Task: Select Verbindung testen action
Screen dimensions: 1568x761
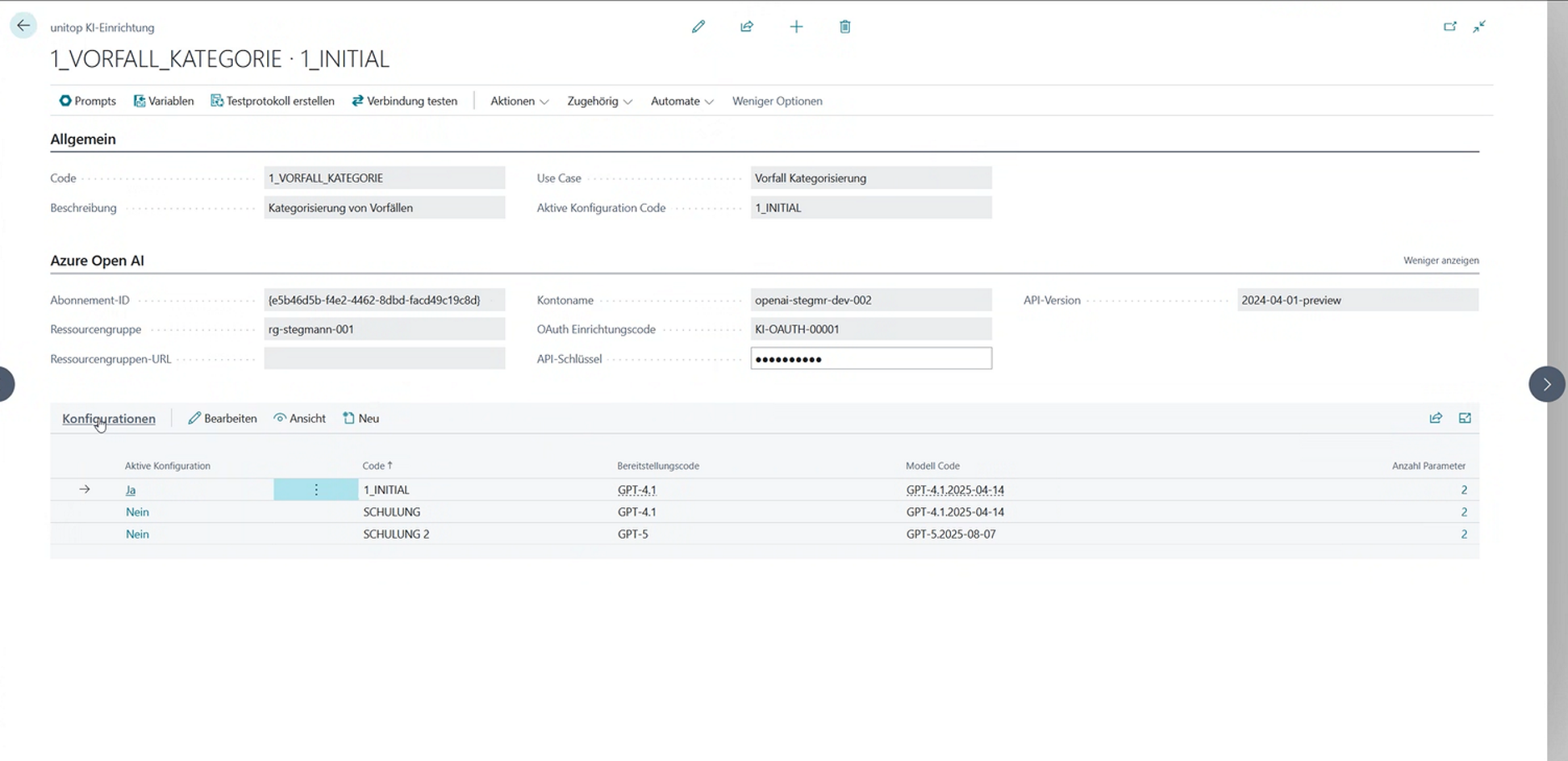Action: tap(404, 101)
